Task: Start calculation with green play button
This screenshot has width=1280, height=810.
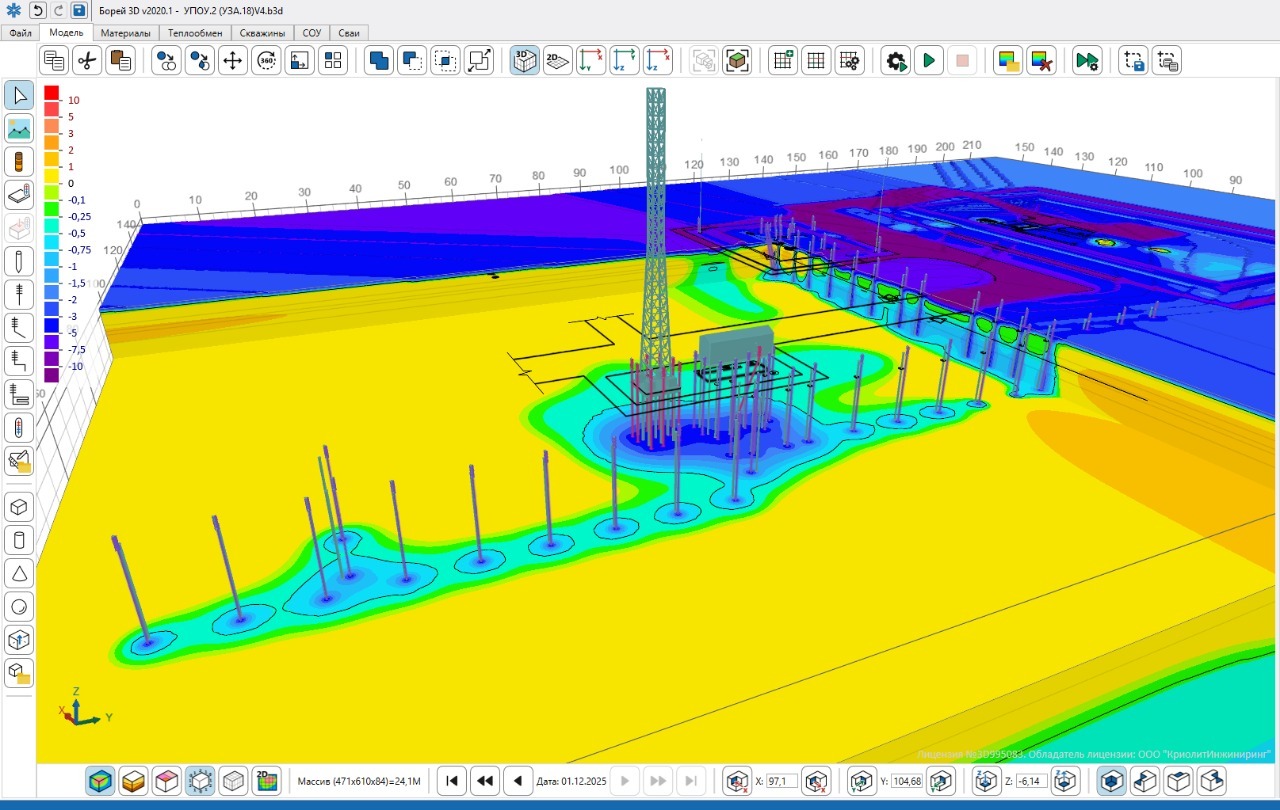Action: tap(929, 61)
